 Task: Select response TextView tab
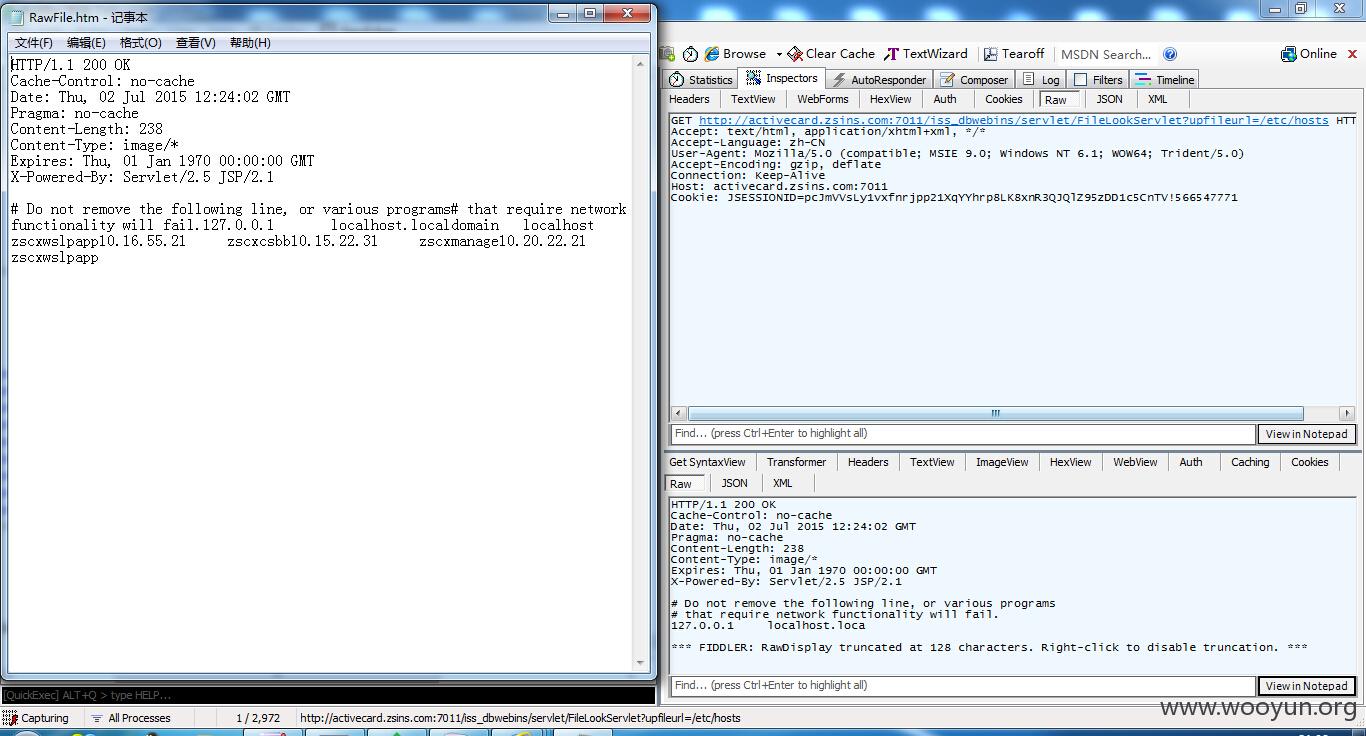coord(932,462)
